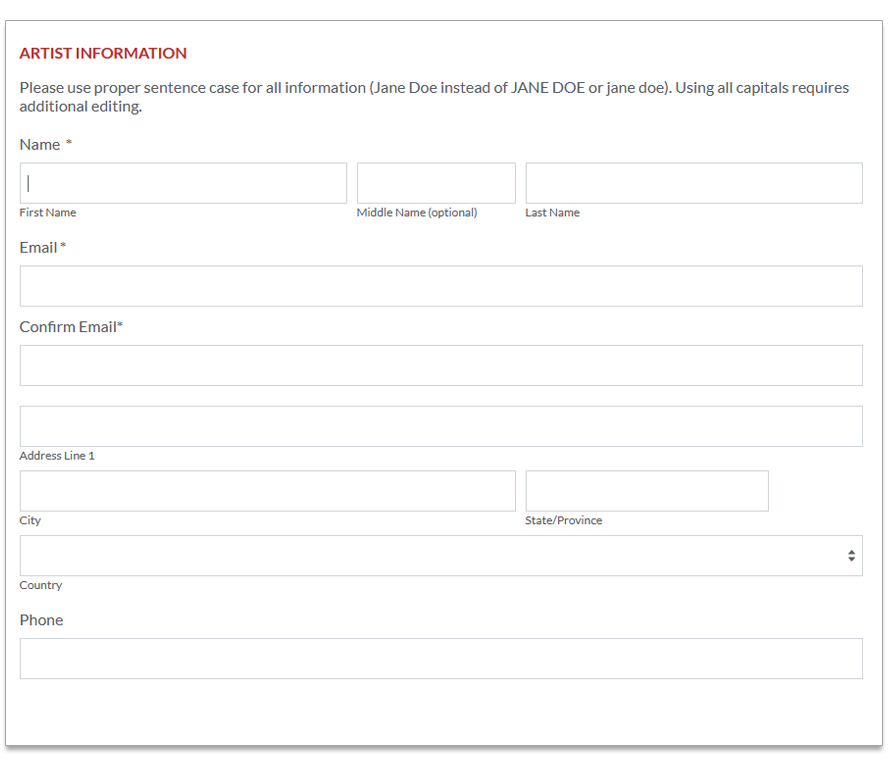Viewport: 889px width, 776px height.
Task: Click the Email required label
Action: tap(43, 248)
